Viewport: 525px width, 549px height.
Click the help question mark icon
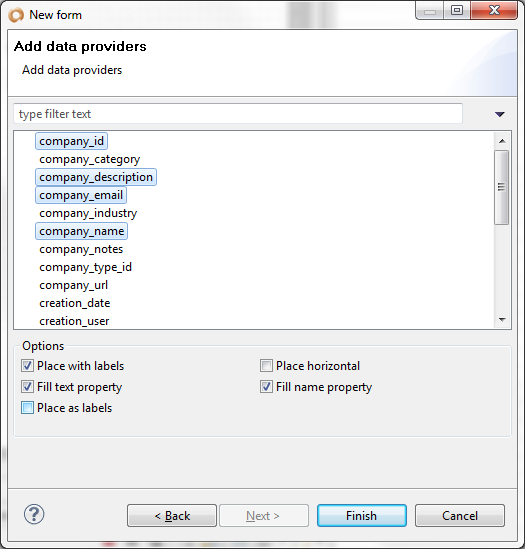point(34,514)
